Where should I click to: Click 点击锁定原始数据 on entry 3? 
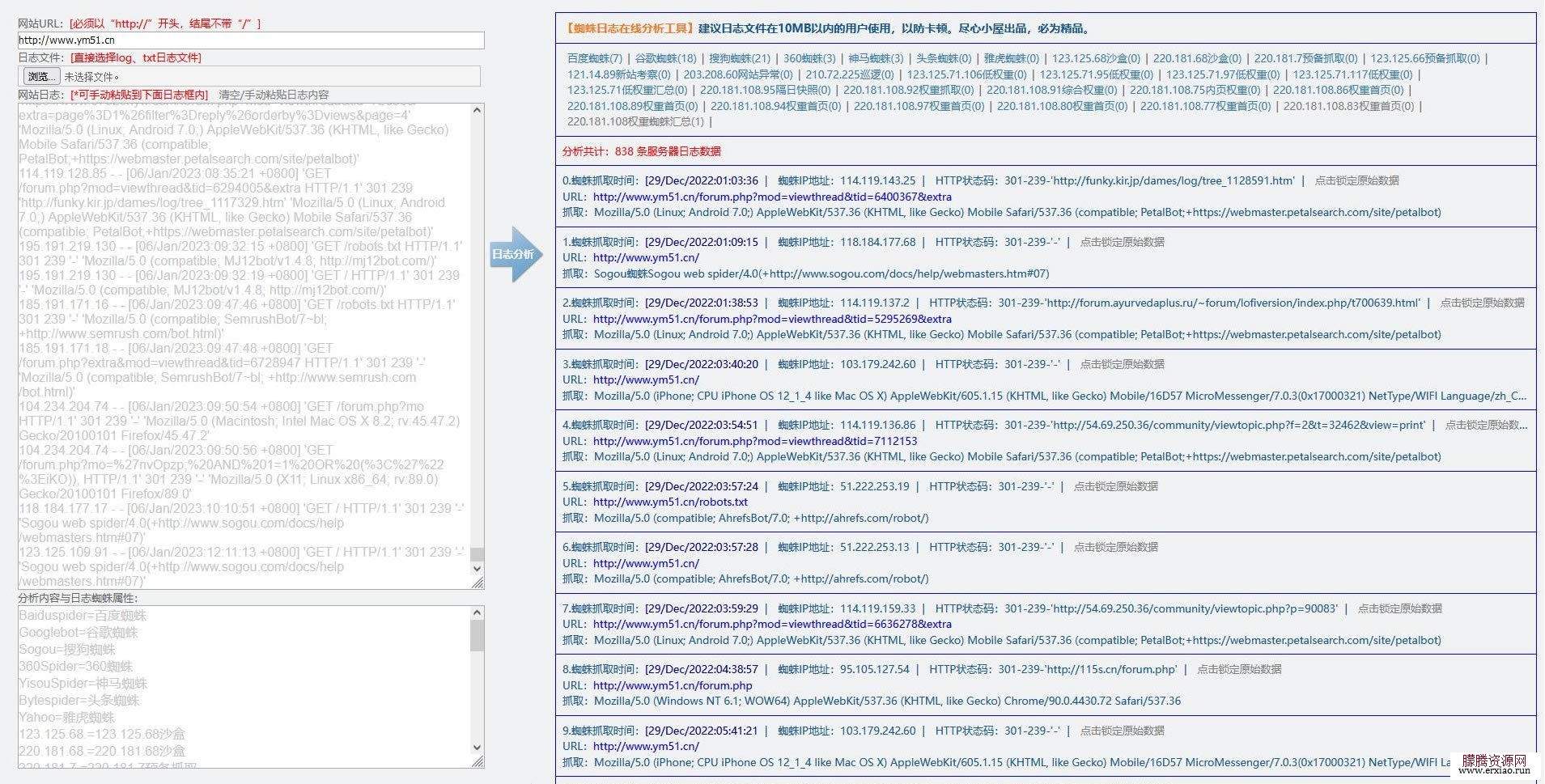1123,364
